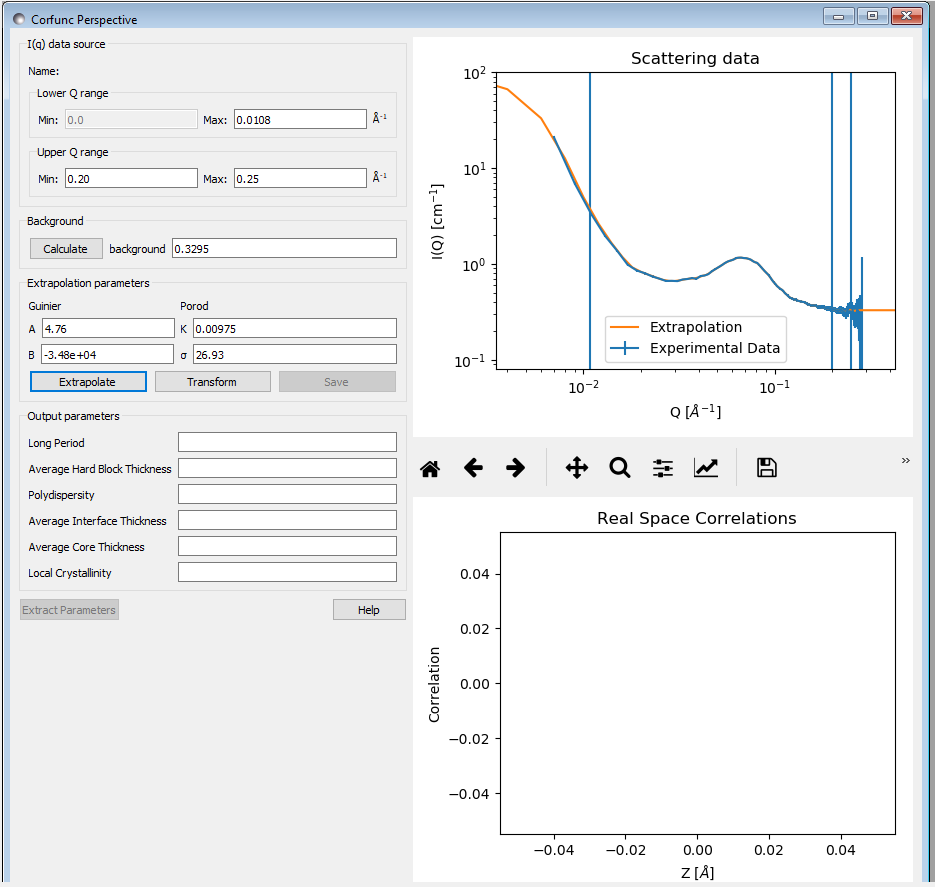Viewport: 935px width, 887px height.
Task: Click the Transform button
Action: pyautogui.click(x=212, y=382)
